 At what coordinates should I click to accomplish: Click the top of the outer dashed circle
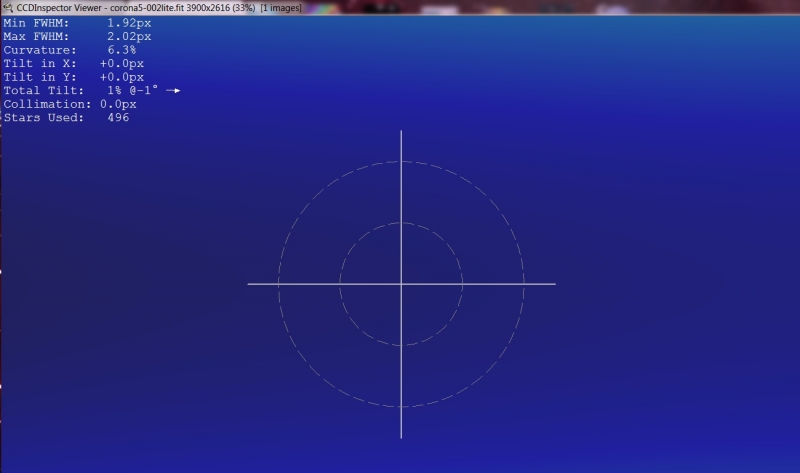[x=401, y=161]
